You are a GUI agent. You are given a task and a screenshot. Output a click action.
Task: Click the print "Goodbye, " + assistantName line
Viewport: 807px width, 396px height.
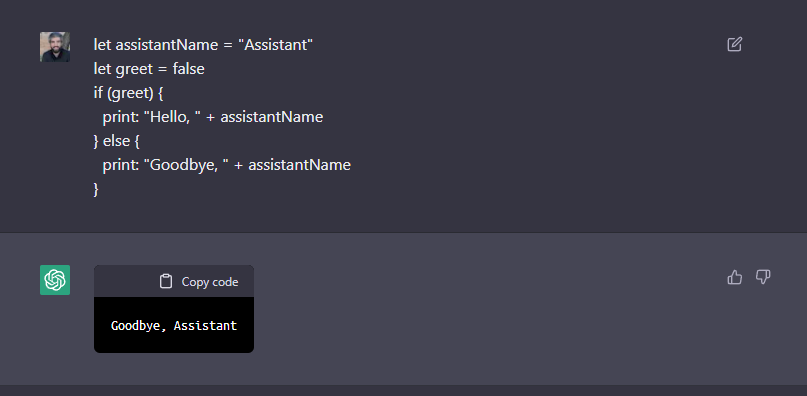(x=226, y=165)
